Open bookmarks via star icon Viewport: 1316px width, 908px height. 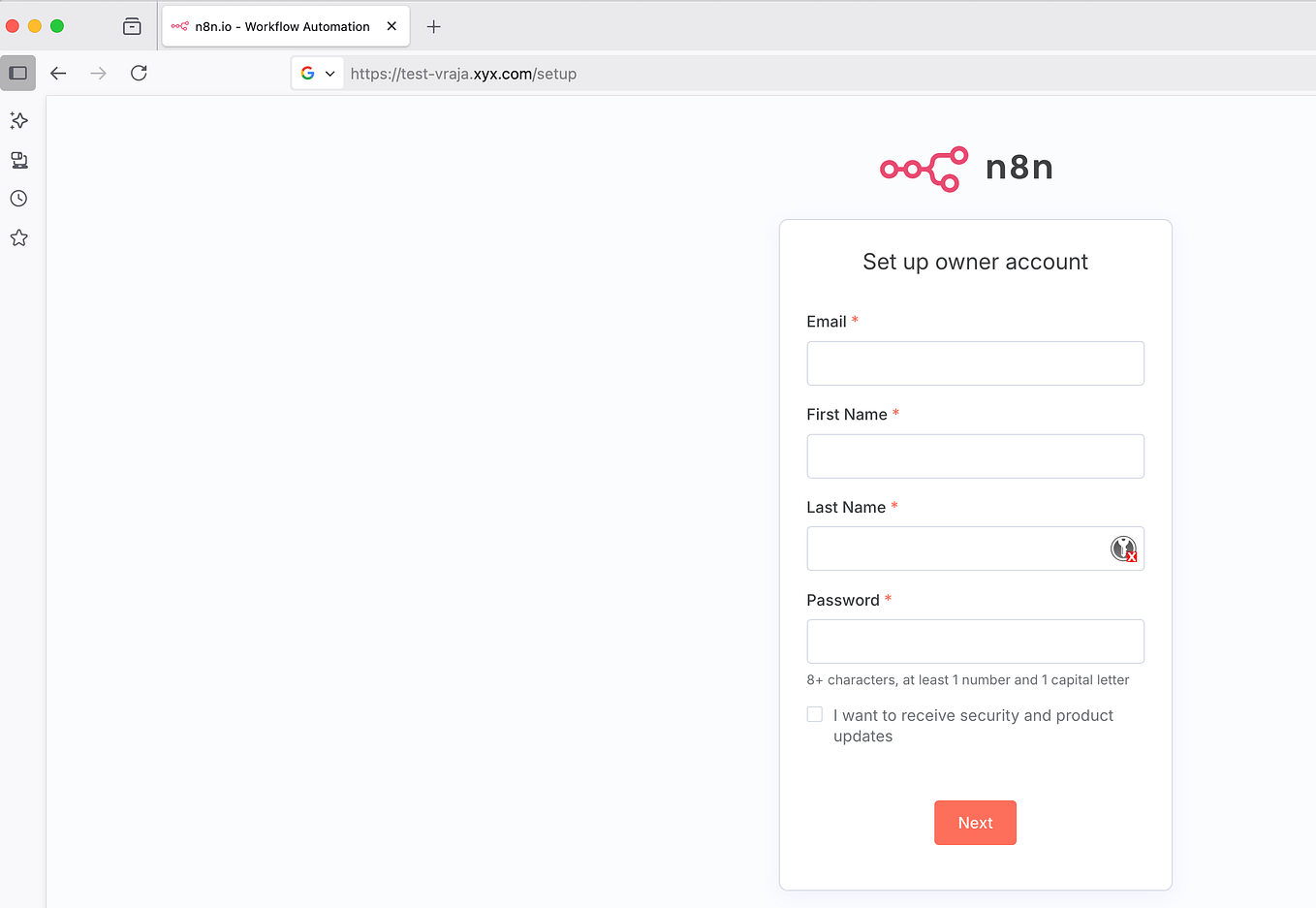click(18, 236)
